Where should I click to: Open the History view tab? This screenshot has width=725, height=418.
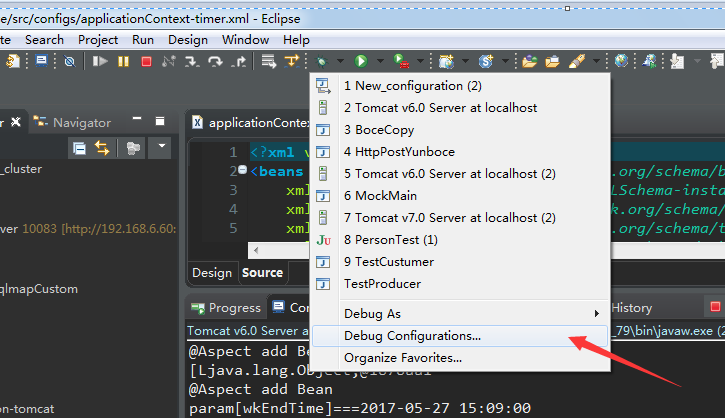(632, 308)
